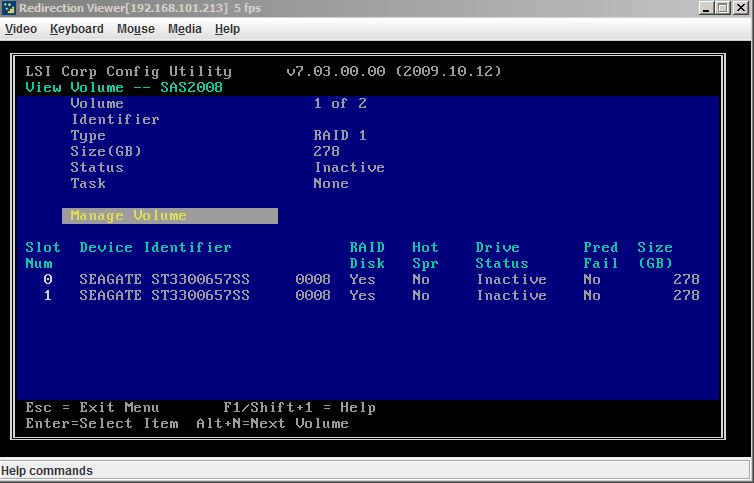Click Slot 0's size value 278
Viewport: 754px width, 483px height.
(686, 280)
